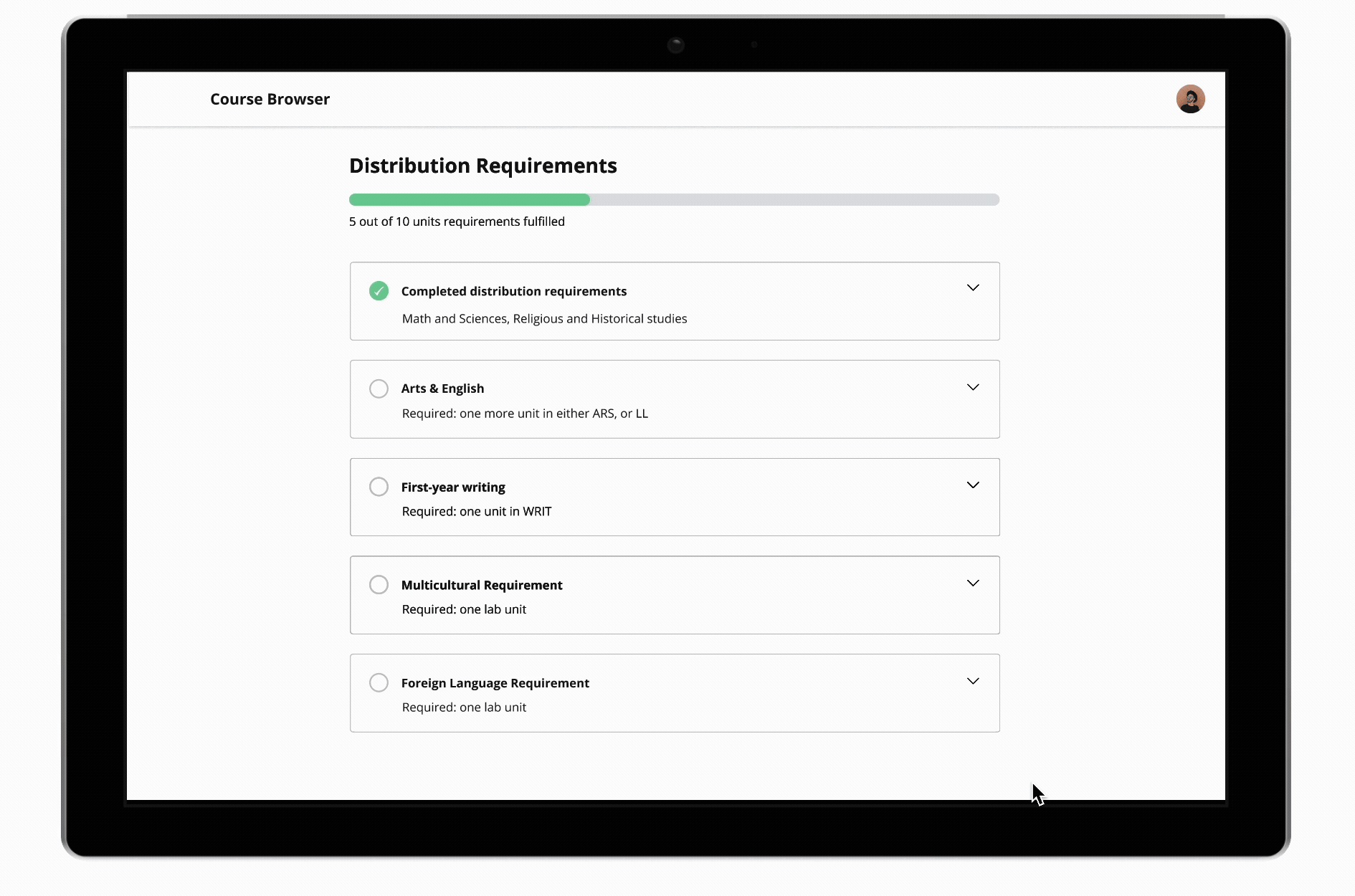Expand the Multicultural Requirement section

point(973,583)
